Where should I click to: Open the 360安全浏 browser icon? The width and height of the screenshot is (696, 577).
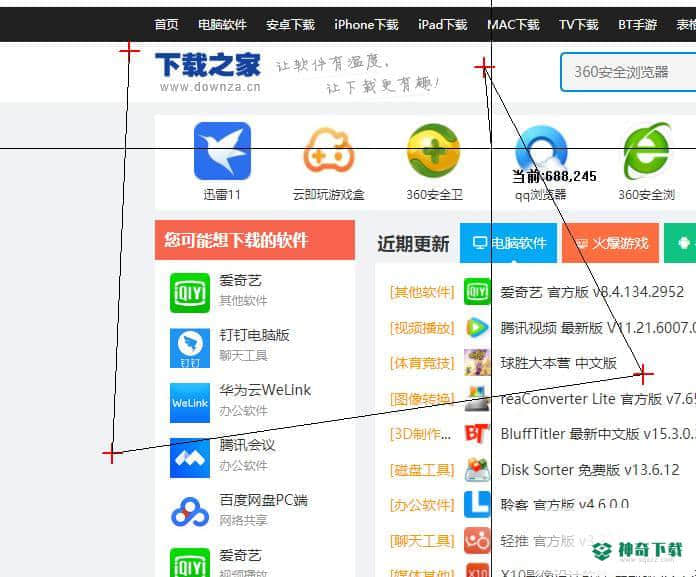coord(647,151)
